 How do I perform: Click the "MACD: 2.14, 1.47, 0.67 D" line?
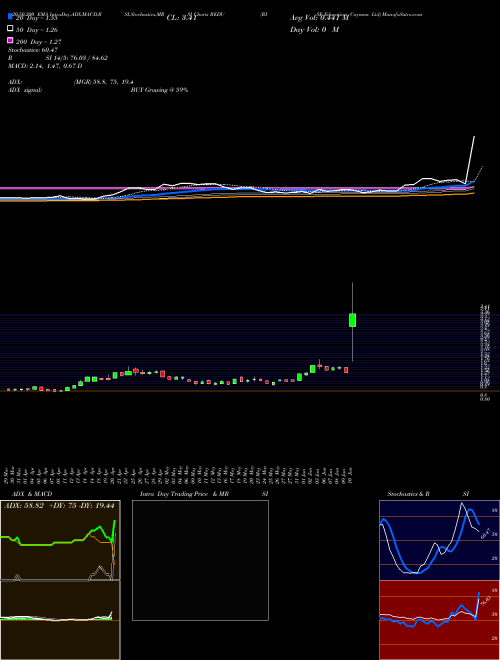tap(45, 66)
